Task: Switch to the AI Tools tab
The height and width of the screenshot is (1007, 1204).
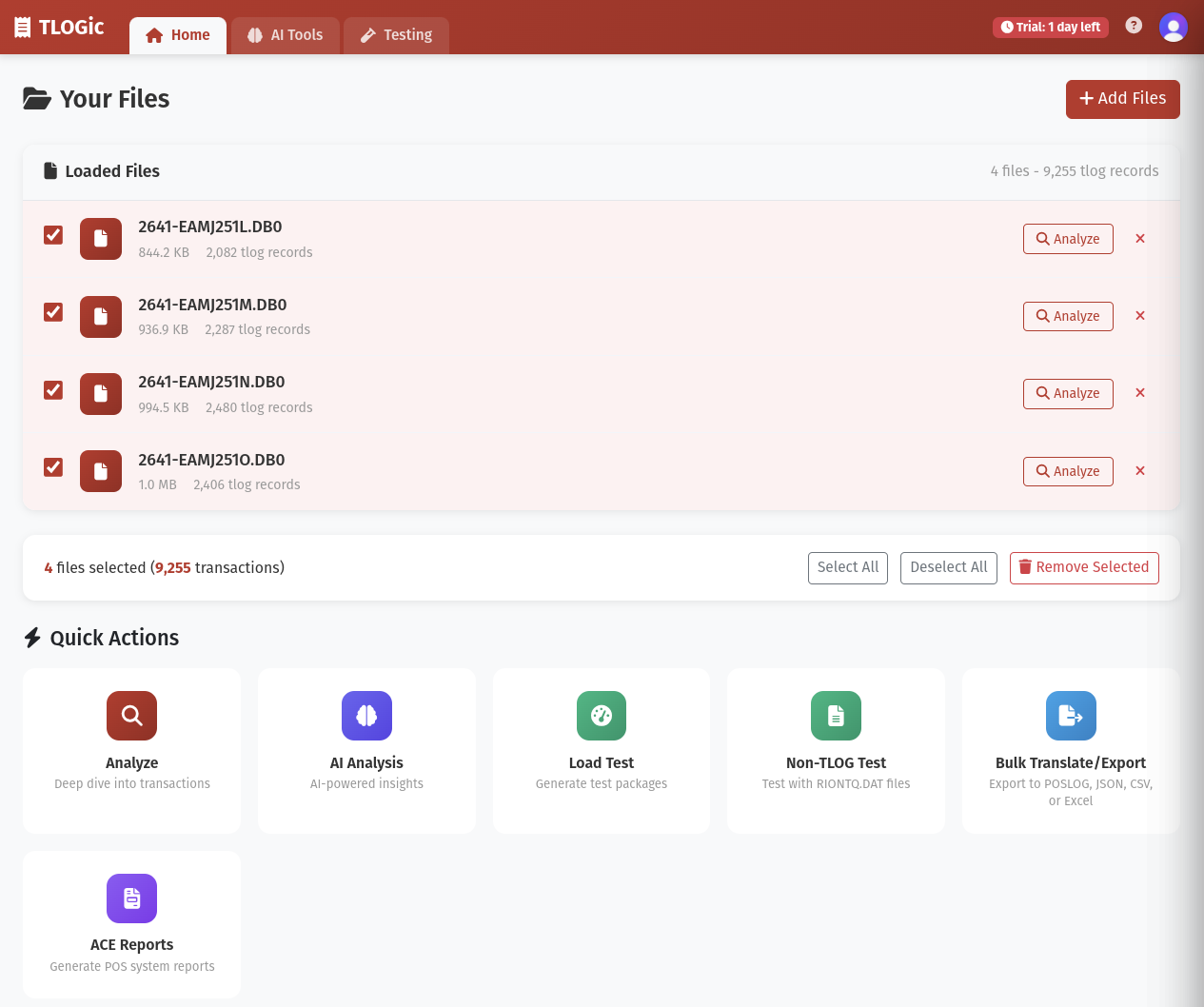Action: [286, 34]
